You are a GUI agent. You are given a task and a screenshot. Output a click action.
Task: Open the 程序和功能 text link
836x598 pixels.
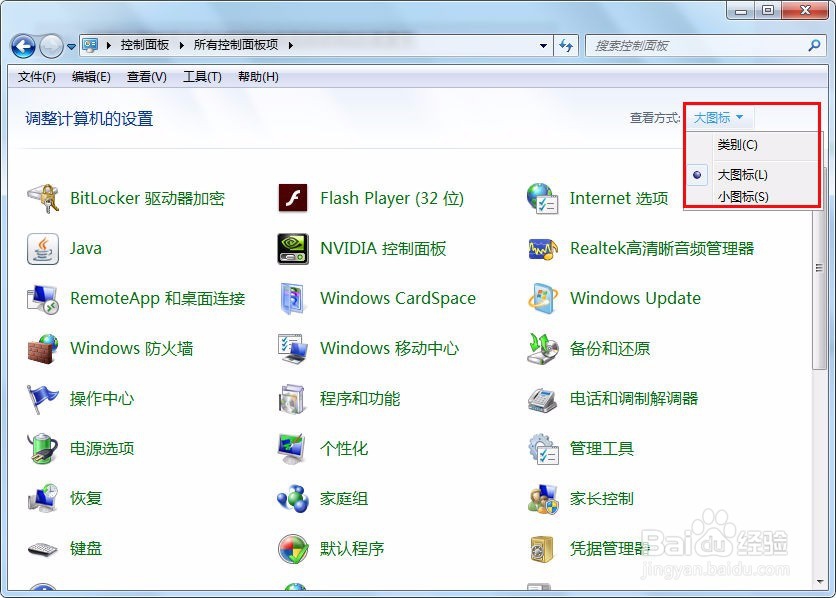[360, 399]
